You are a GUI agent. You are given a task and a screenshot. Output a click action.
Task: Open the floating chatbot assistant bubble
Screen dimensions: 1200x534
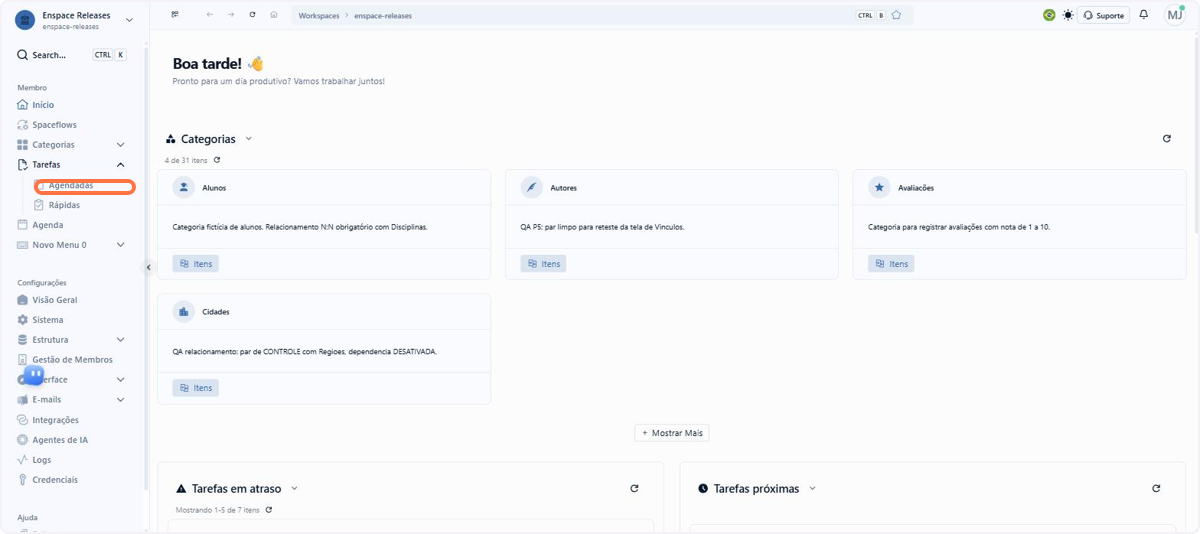(x=34, y=375)
